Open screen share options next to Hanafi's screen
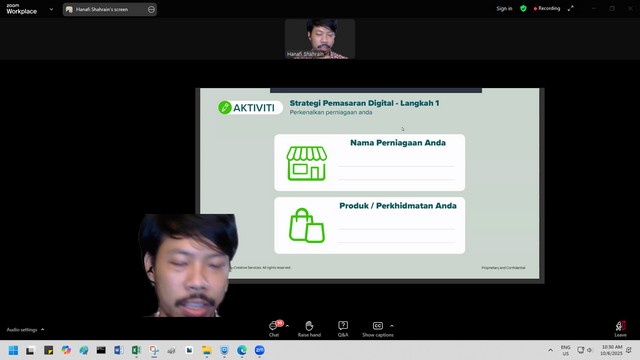Screen dimensions: 640x360 click(151, 9)
